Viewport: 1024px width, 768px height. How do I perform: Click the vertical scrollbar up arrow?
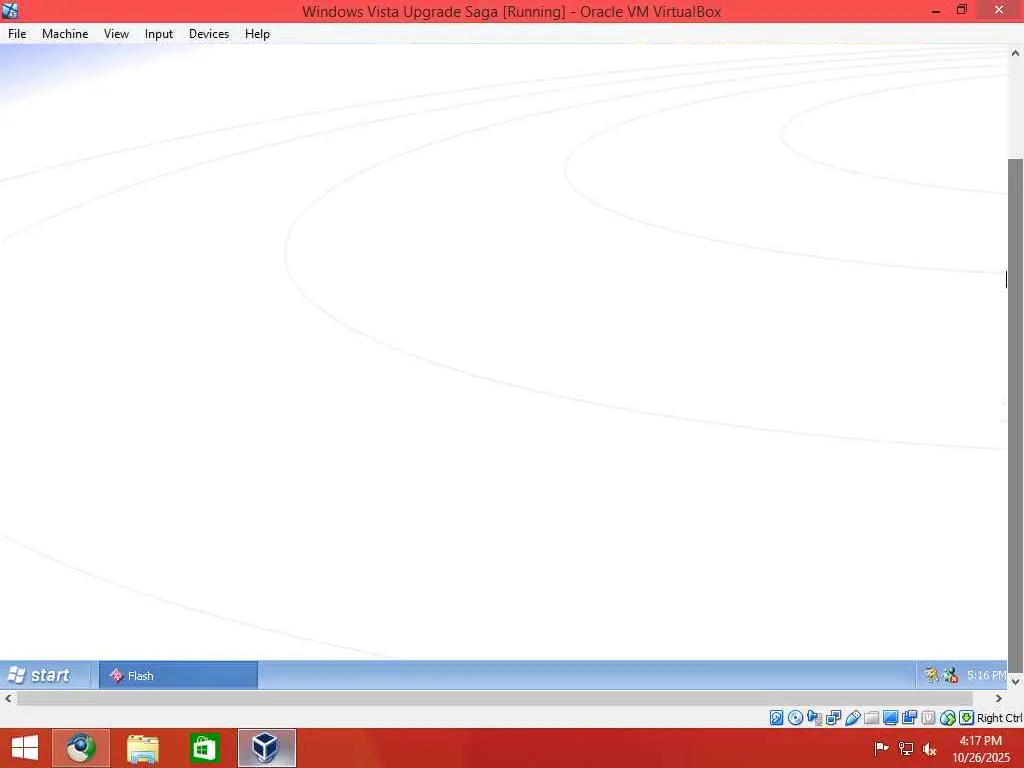point(1015,54)
